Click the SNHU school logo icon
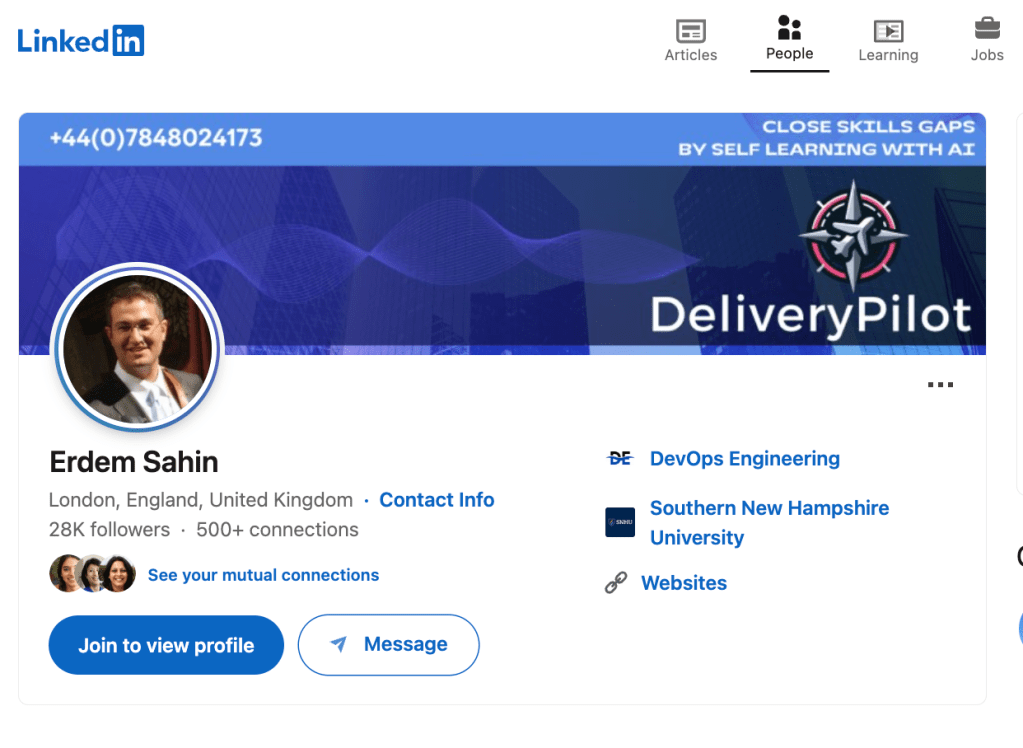1023x748 pixels. (620, 522)
